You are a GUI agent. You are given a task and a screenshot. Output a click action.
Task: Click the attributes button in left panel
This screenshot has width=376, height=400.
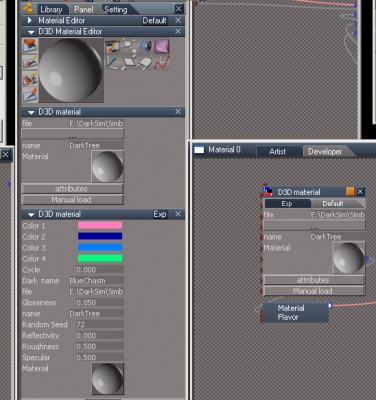coord(72,189)
